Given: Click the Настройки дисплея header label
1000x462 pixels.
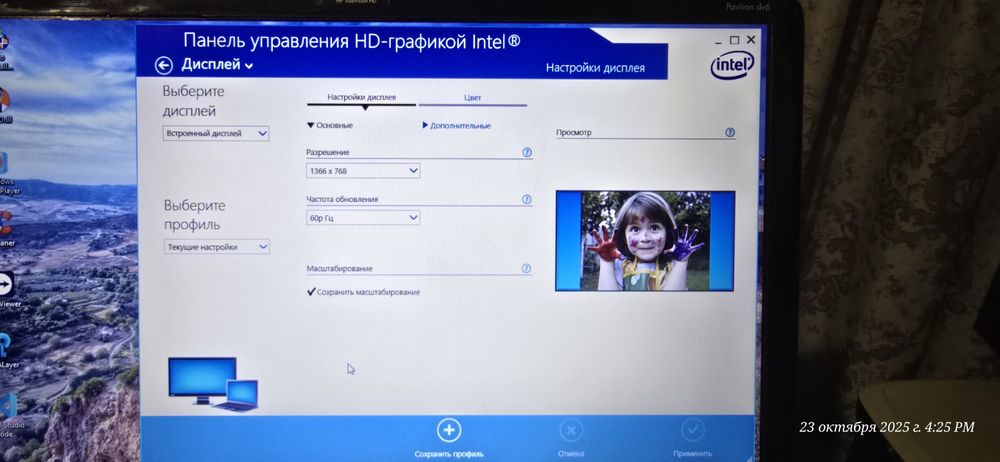Looking at the screenshot, I should point(595,68).
